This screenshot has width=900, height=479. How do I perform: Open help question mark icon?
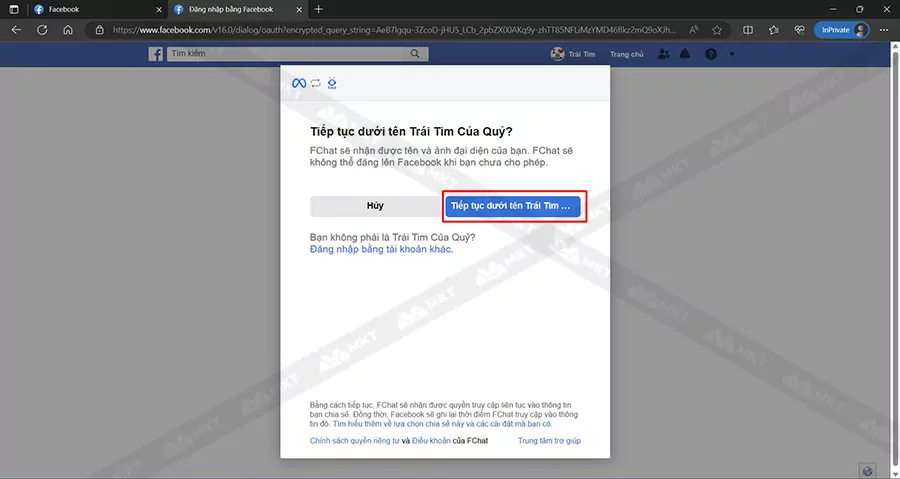pyautogui.click(x=711, y=54)
